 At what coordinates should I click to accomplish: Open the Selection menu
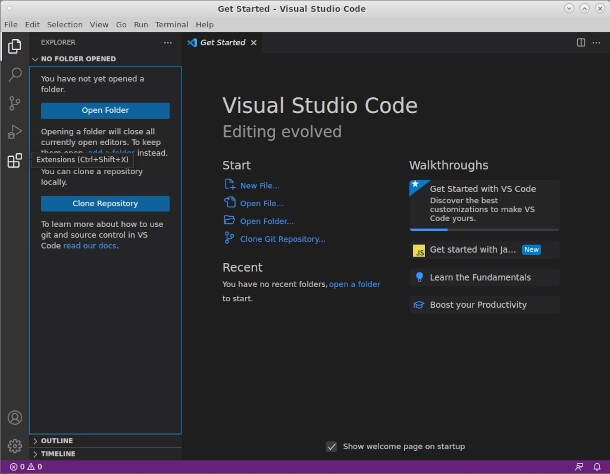coord(65,25)
